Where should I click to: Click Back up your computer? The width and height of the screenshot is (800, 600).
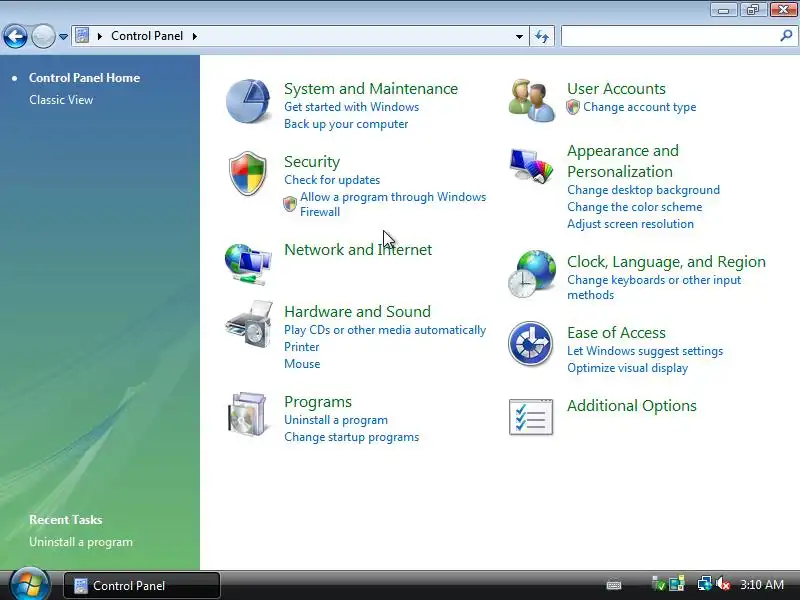coord(346,124)
